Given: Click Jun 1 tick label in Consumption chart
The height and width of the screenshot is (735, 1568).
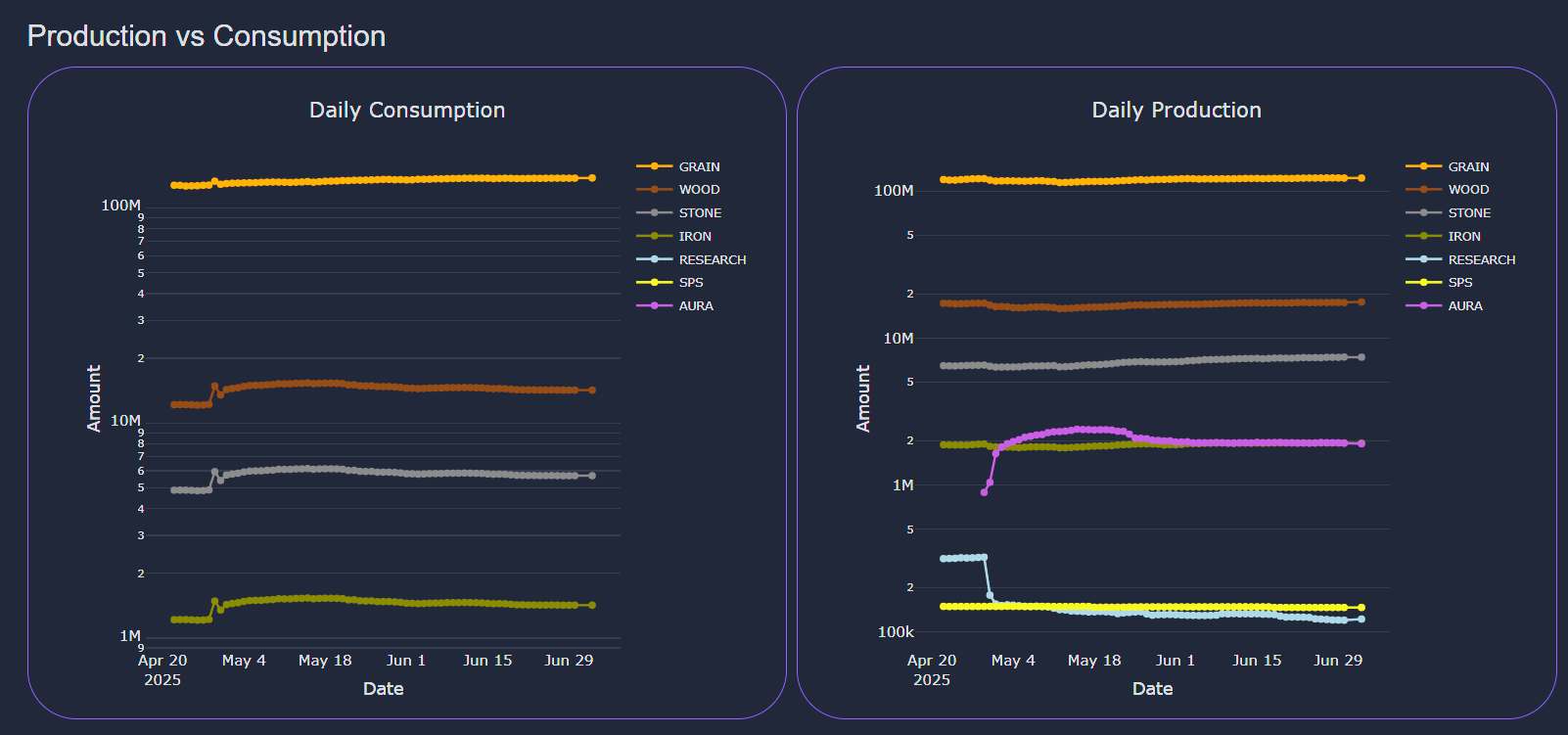Looking at the screenshot, I should point(406,661).
